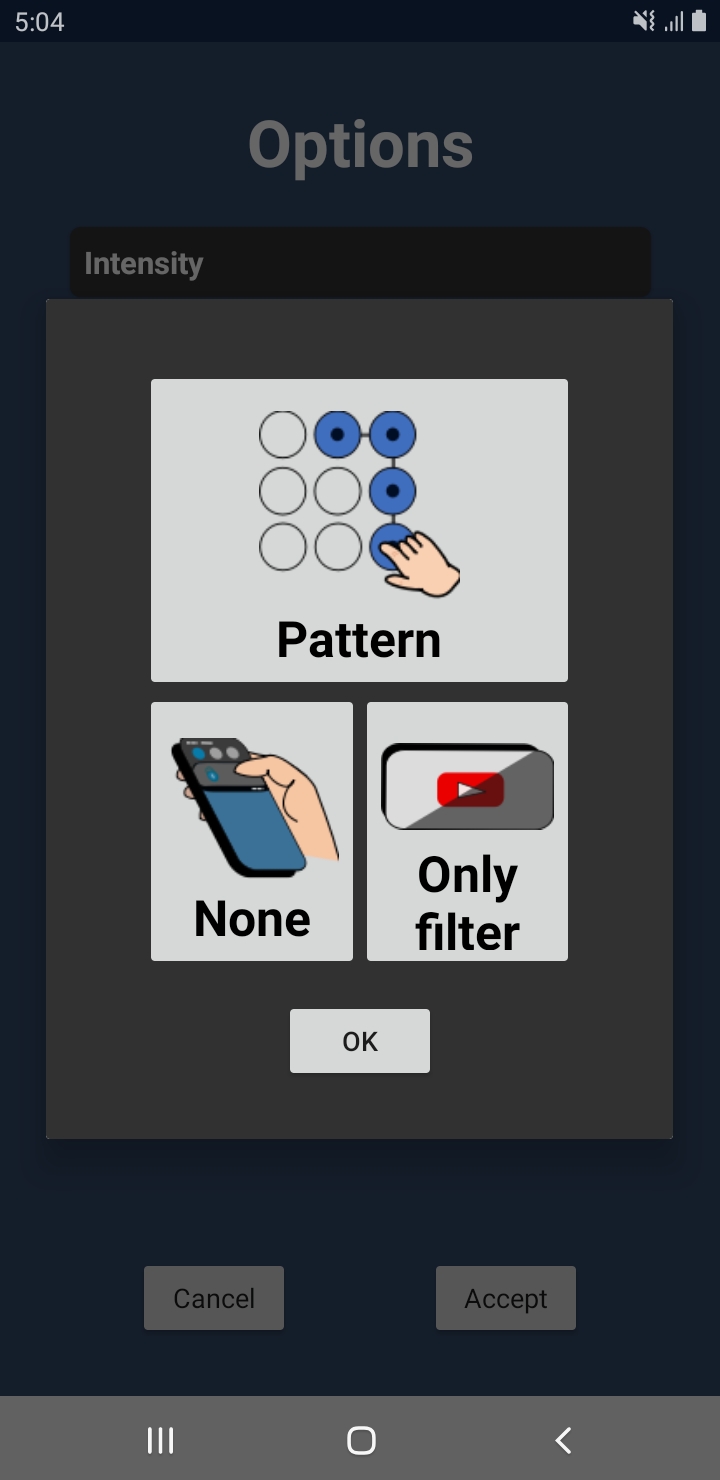Open recent apps from navigation bar
This screenshot has width=720, height=1480.
pyautogui.click(x=160, y=1440)
